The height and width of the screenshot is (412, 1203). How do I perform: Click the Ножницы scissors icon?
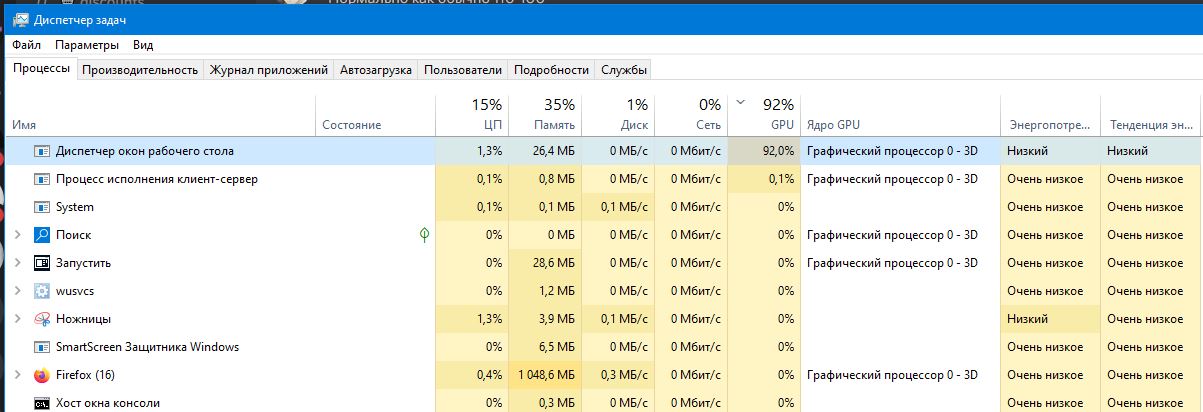pyautogui.click(x=41, y=319)
